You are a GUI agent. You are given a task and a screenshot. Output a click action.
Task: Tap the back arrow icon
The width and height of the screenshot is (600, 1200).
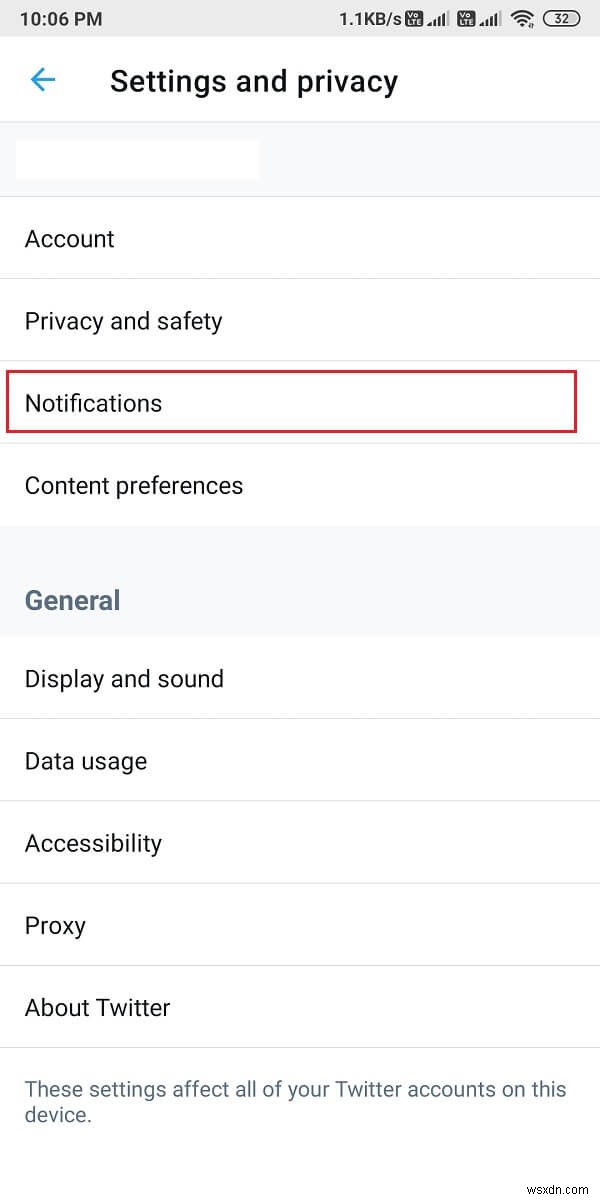[x=43, y=80]
